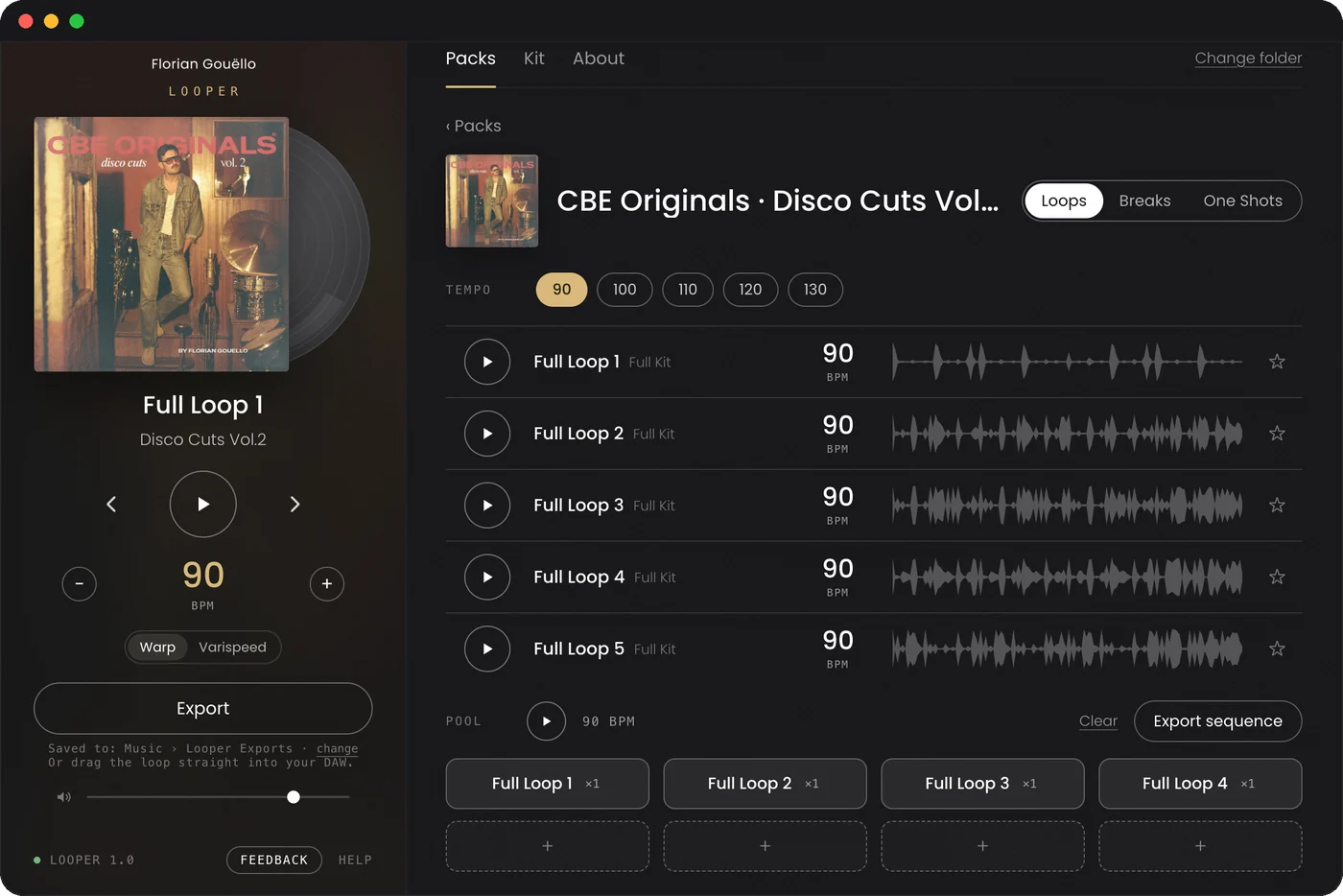Decrease the BPM with the minus button

click(79, 583)
